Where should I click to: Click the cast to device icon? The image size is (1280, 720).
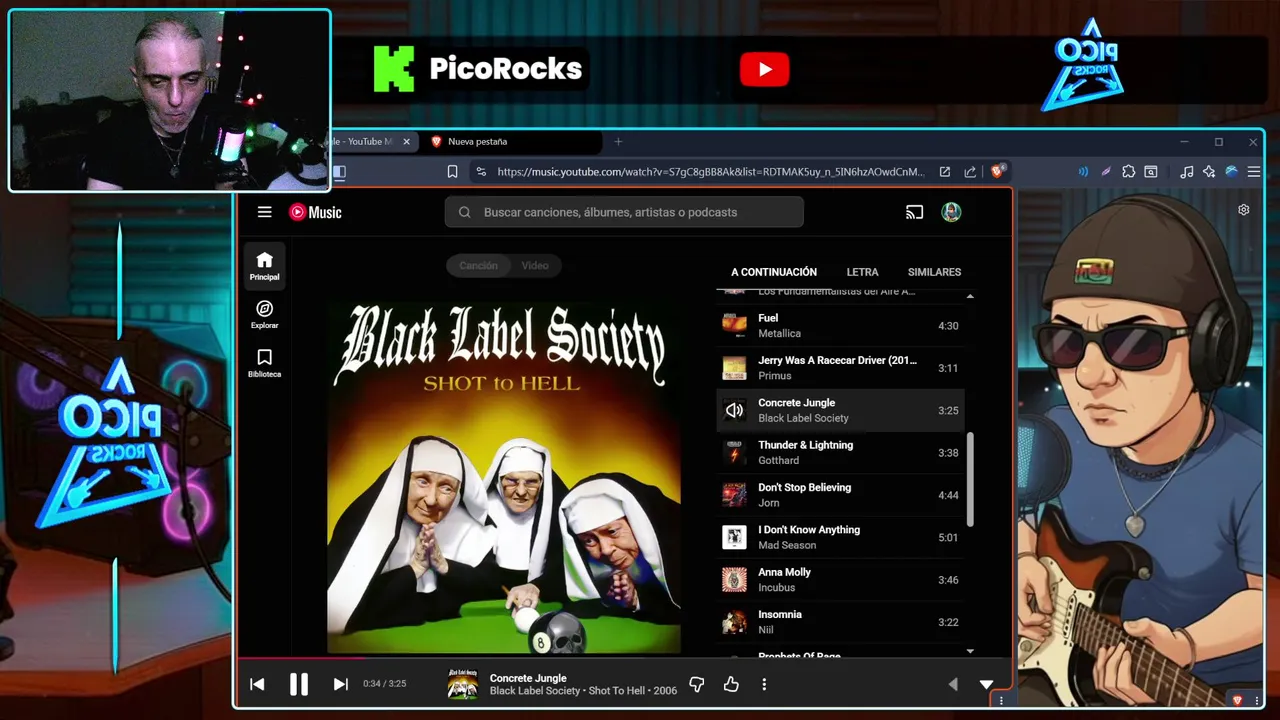coord(914,212)
